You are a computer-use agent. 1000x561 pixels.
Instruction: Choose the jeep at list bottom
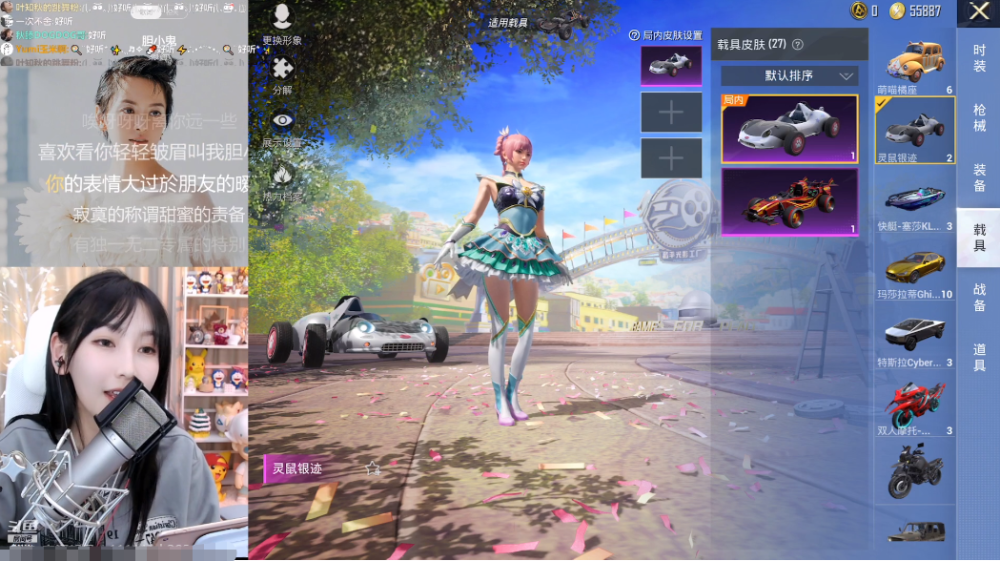pyautogui.click(x=915, y=532)
